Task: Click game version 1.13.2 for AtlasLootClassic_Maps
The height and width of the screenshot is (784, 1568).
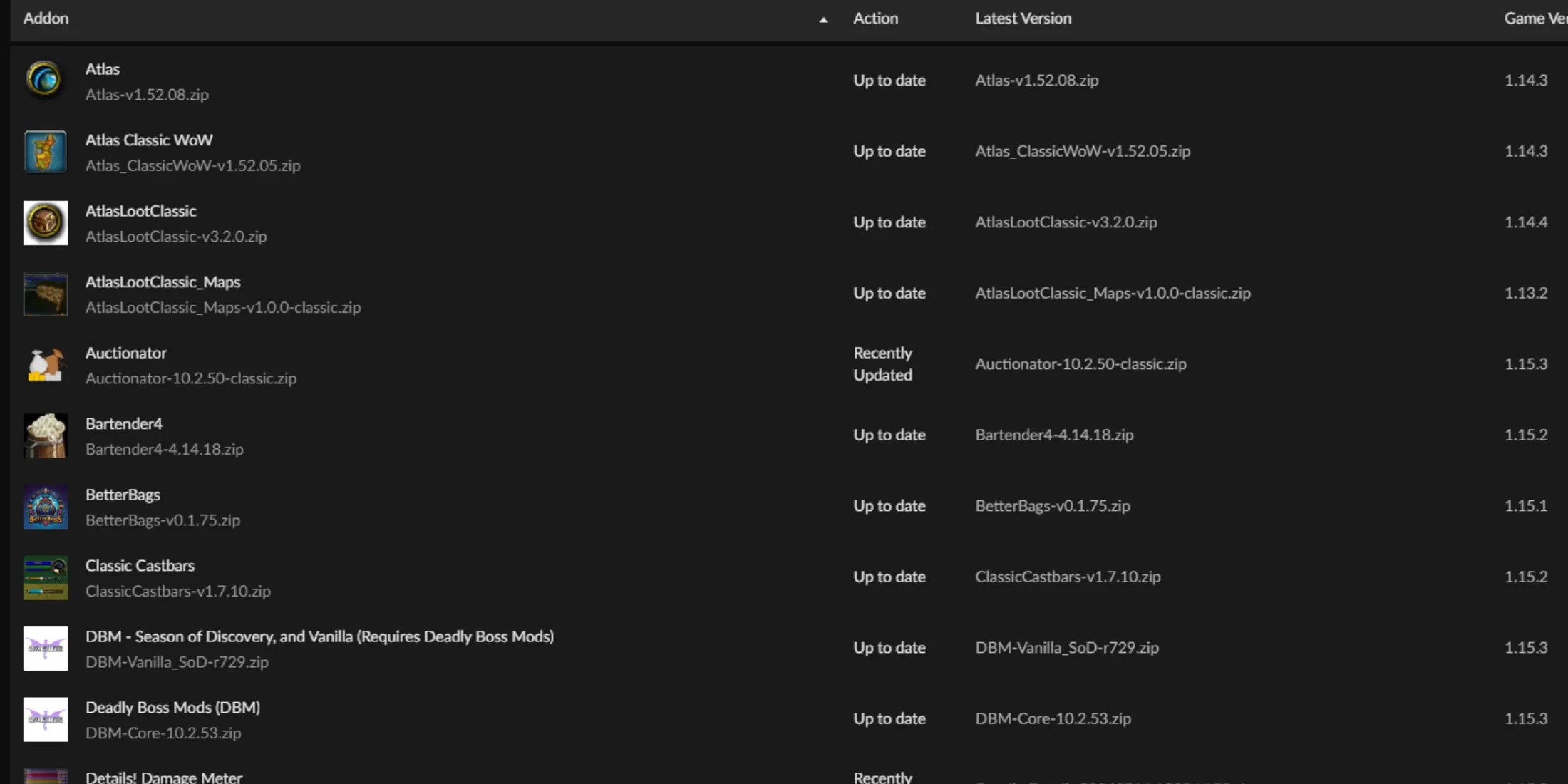Action: click(x=1526, y=293)
